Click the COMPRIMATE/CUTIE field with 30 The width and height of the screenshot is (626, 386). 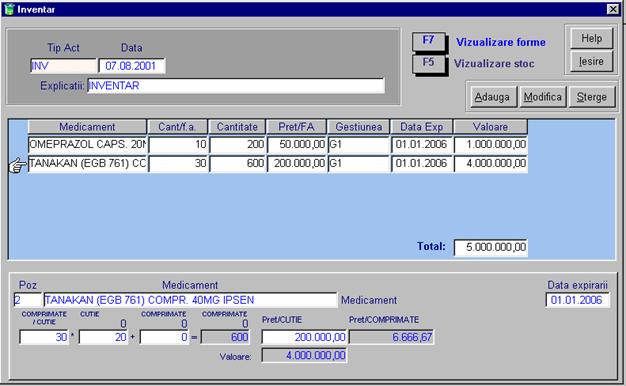pyautogui.click(x=44, y=337)
